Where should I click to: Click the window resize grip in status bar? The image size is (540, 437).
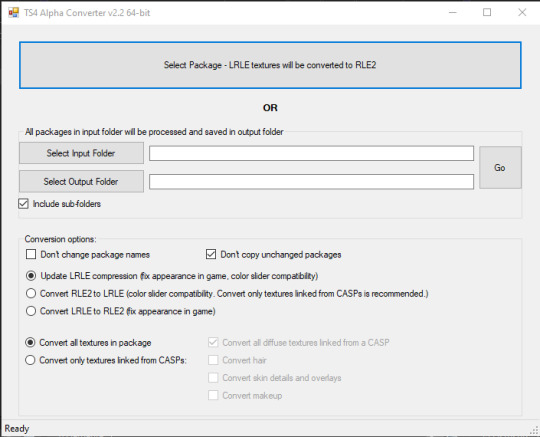534,430
